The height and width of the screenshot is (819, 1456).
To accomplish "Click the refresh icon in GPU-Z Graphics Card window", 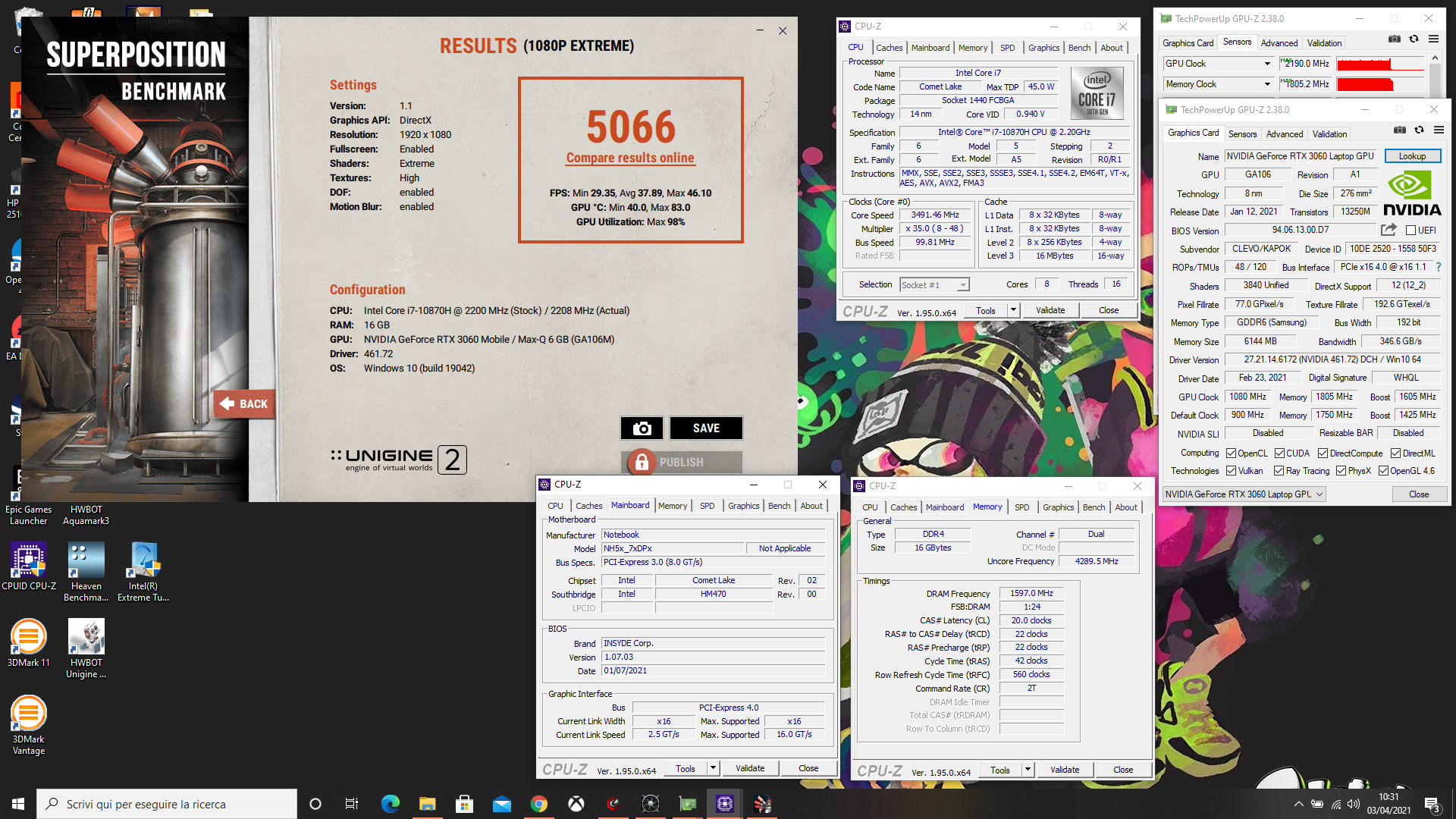I will [1419, 130].
